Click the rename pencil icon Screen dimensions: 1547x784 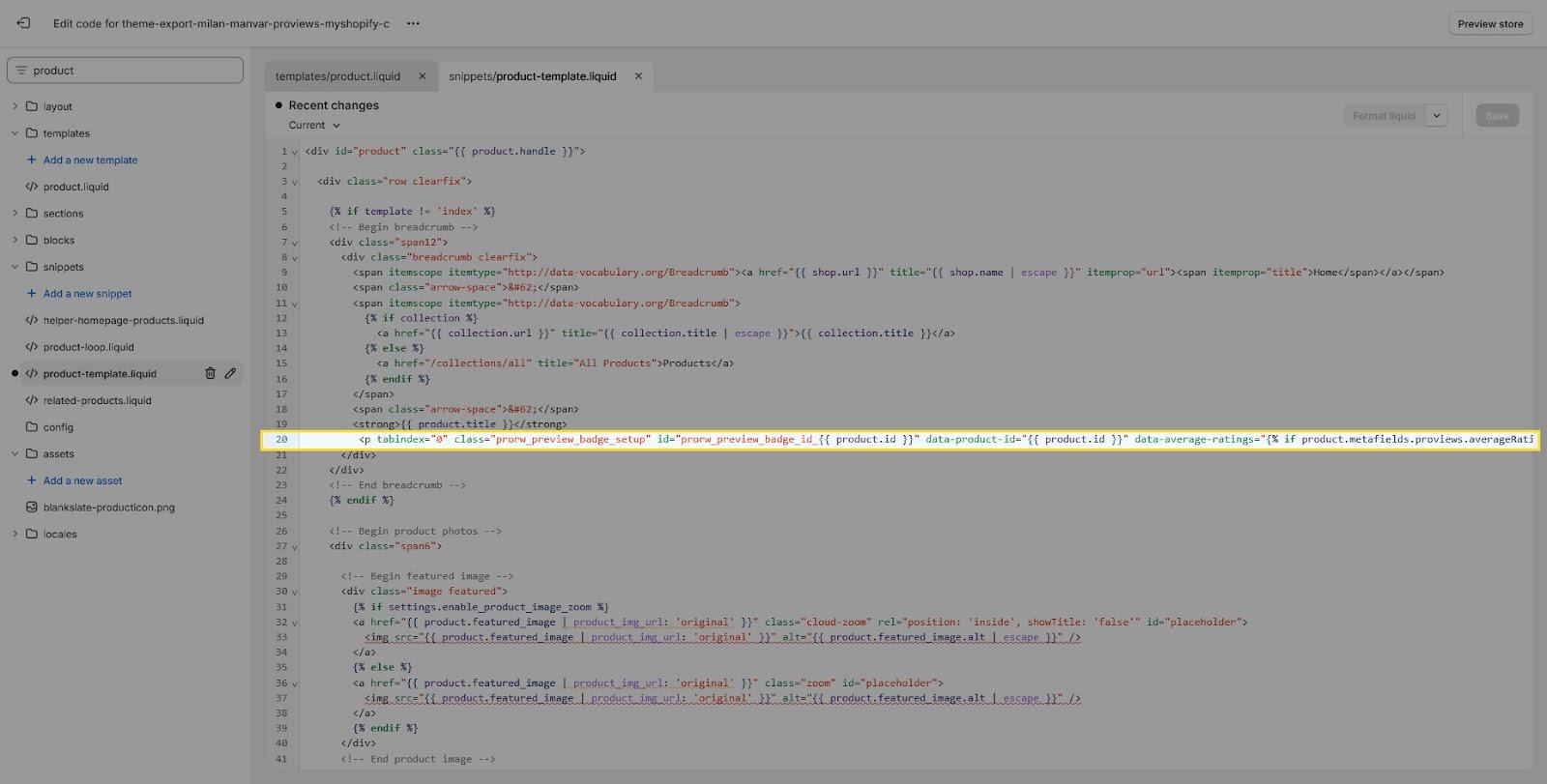tap(230, 373)
